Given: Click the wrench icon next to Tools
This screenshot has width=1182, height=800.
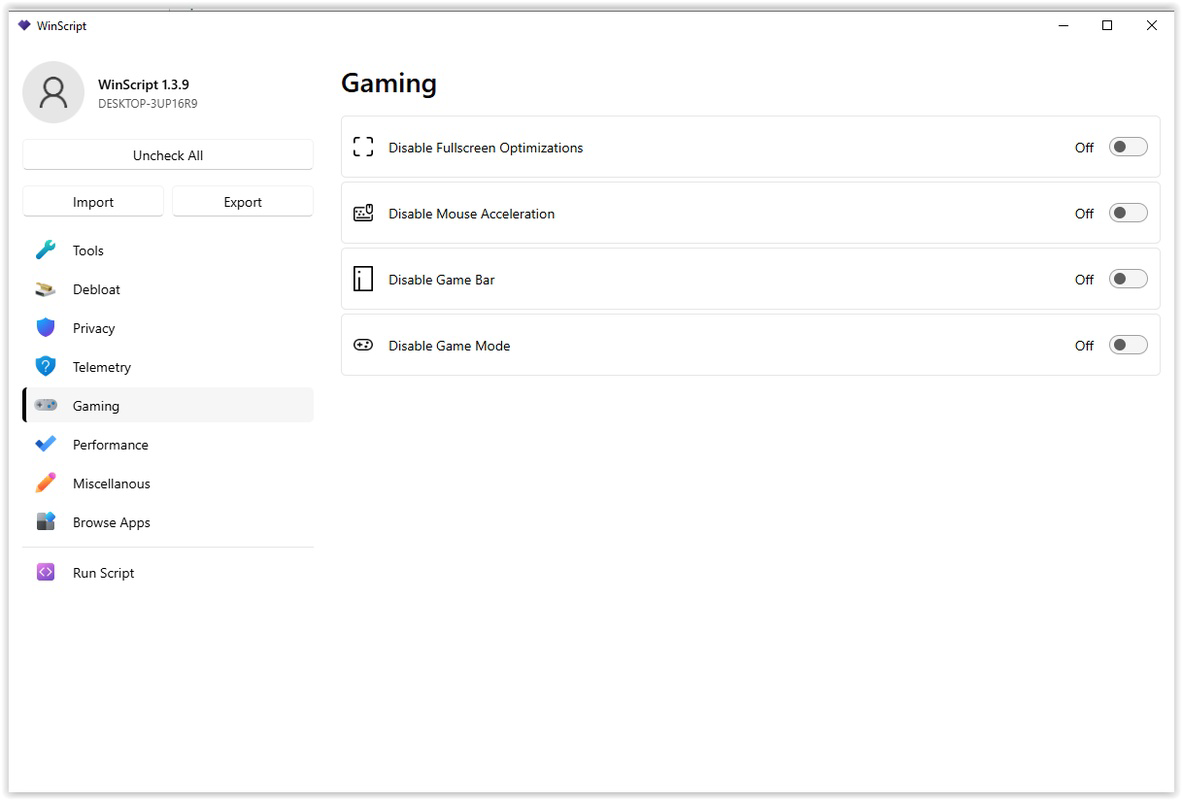Looking at the screenshot, I should (x=45, y=250).
